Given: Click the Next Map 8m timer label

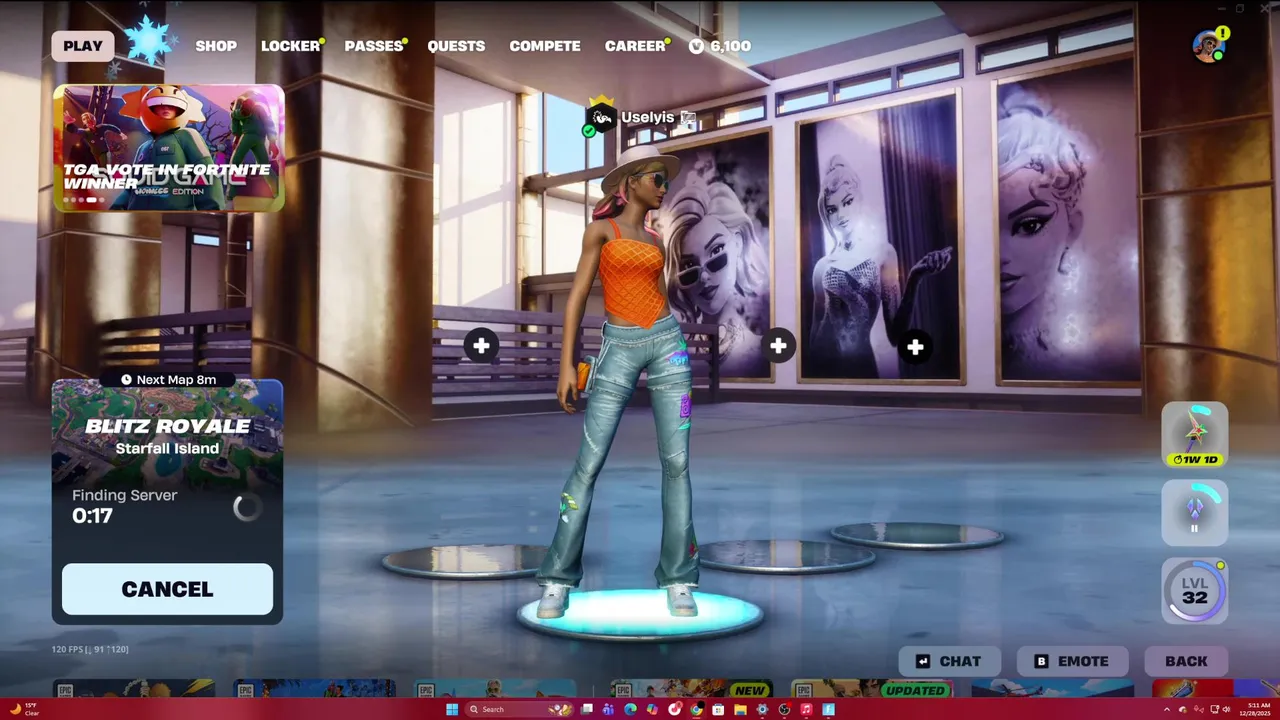Looking at the screenshot, I should pos(168,379).
